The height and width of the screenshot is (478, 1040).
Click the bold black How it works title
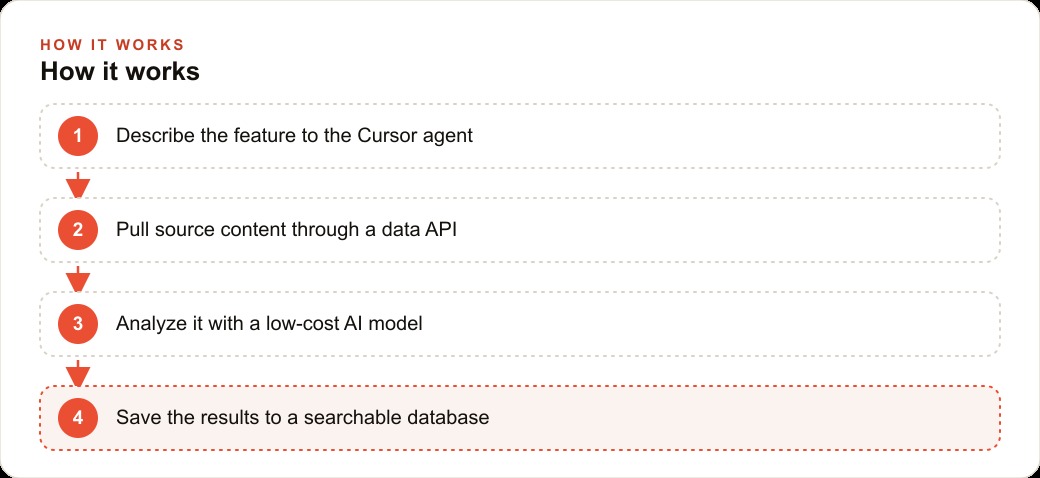[120, 72]
